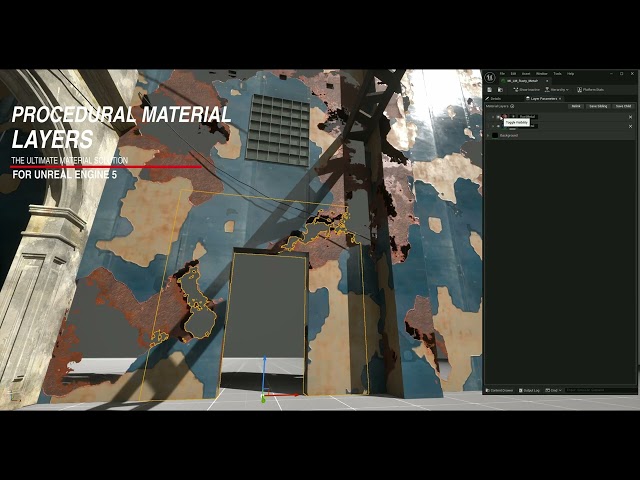Open the Window menu
640x480 pixels.
pyautogui.click(x=542, y=74)
